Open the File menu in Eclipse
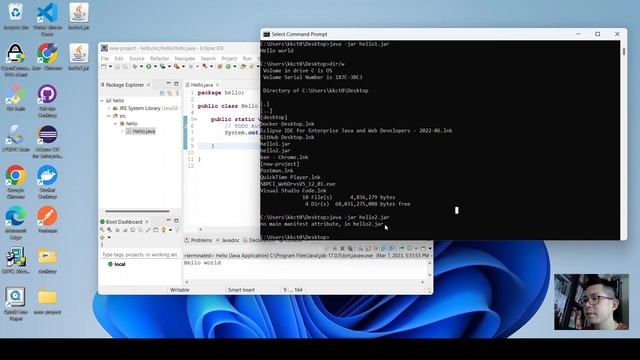 click(x=105, y=59)
